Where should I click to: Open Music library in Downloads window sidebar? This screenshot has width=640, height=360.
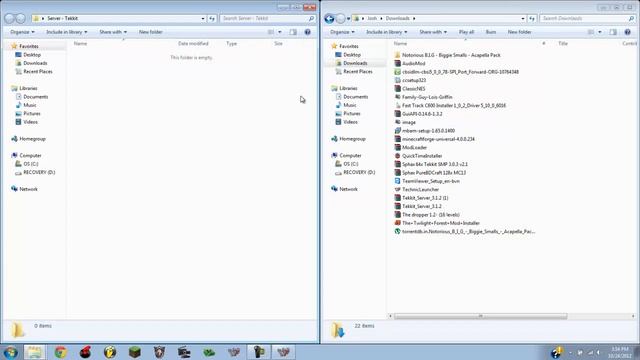pos(346,105)
